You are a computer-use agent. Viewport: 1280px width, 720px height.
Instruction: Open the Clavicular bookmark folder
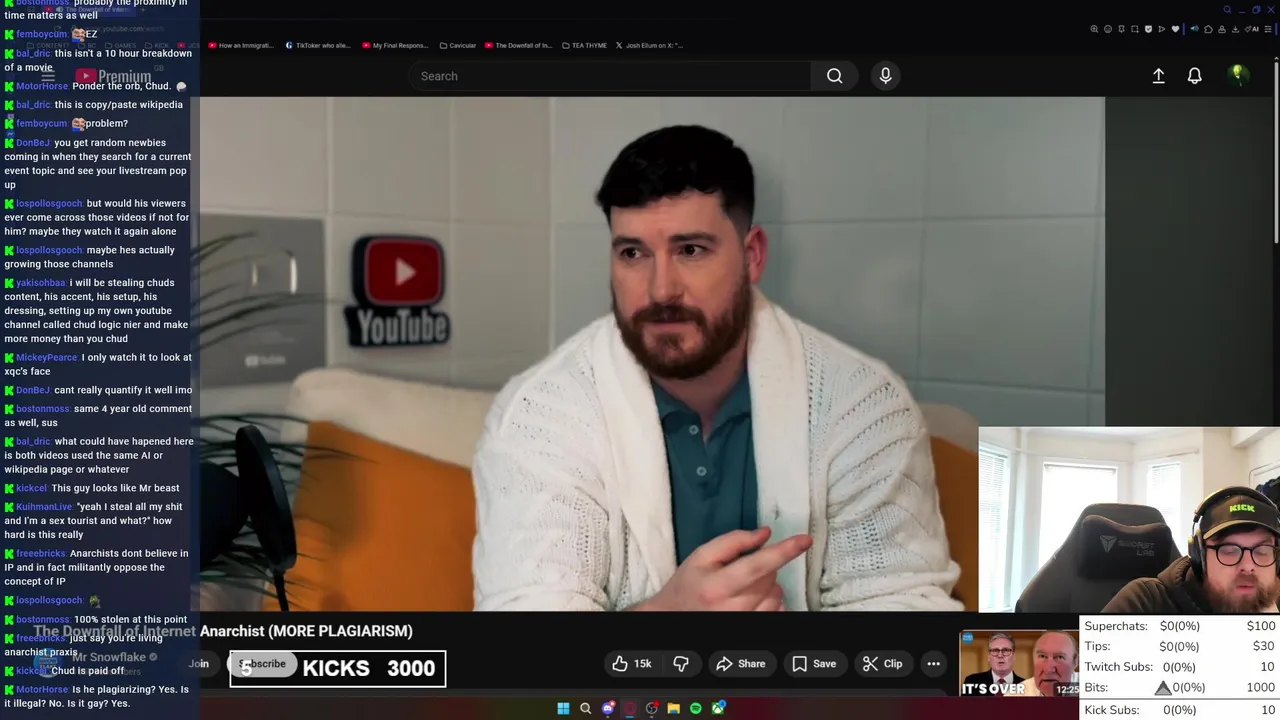click(457, 45)
